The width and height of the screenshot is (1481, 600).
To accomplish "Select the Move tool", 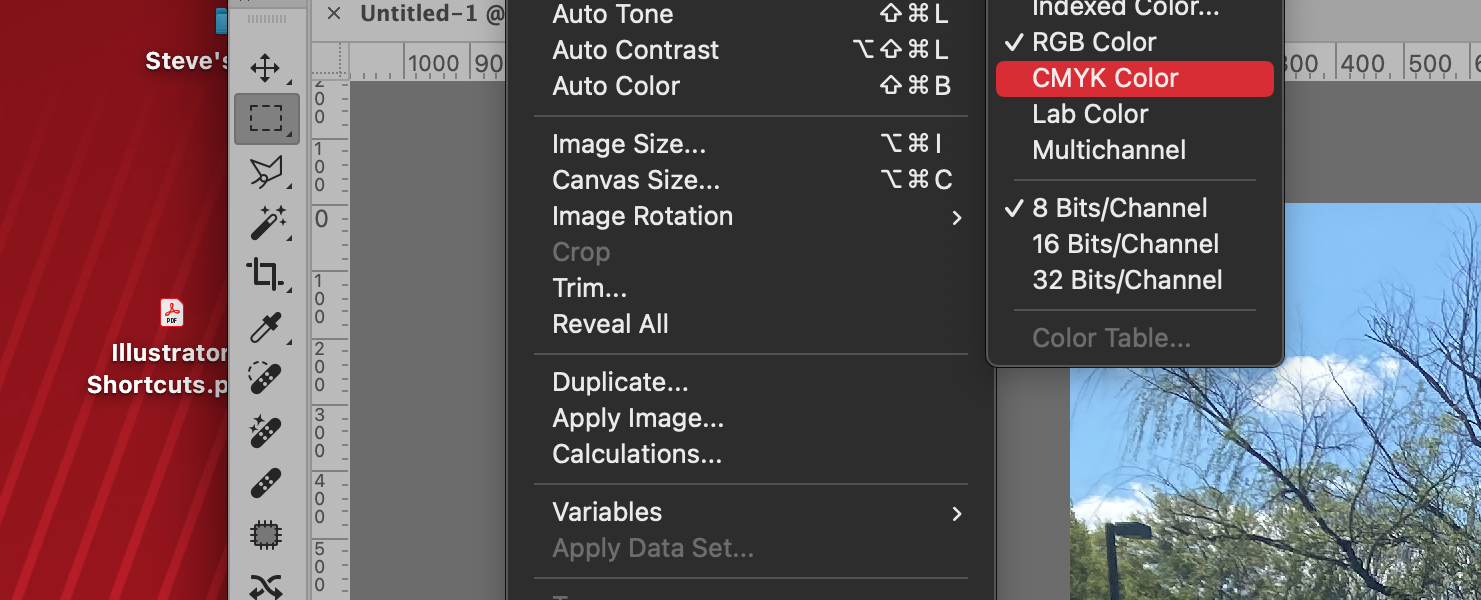I will tap(266, 68).
